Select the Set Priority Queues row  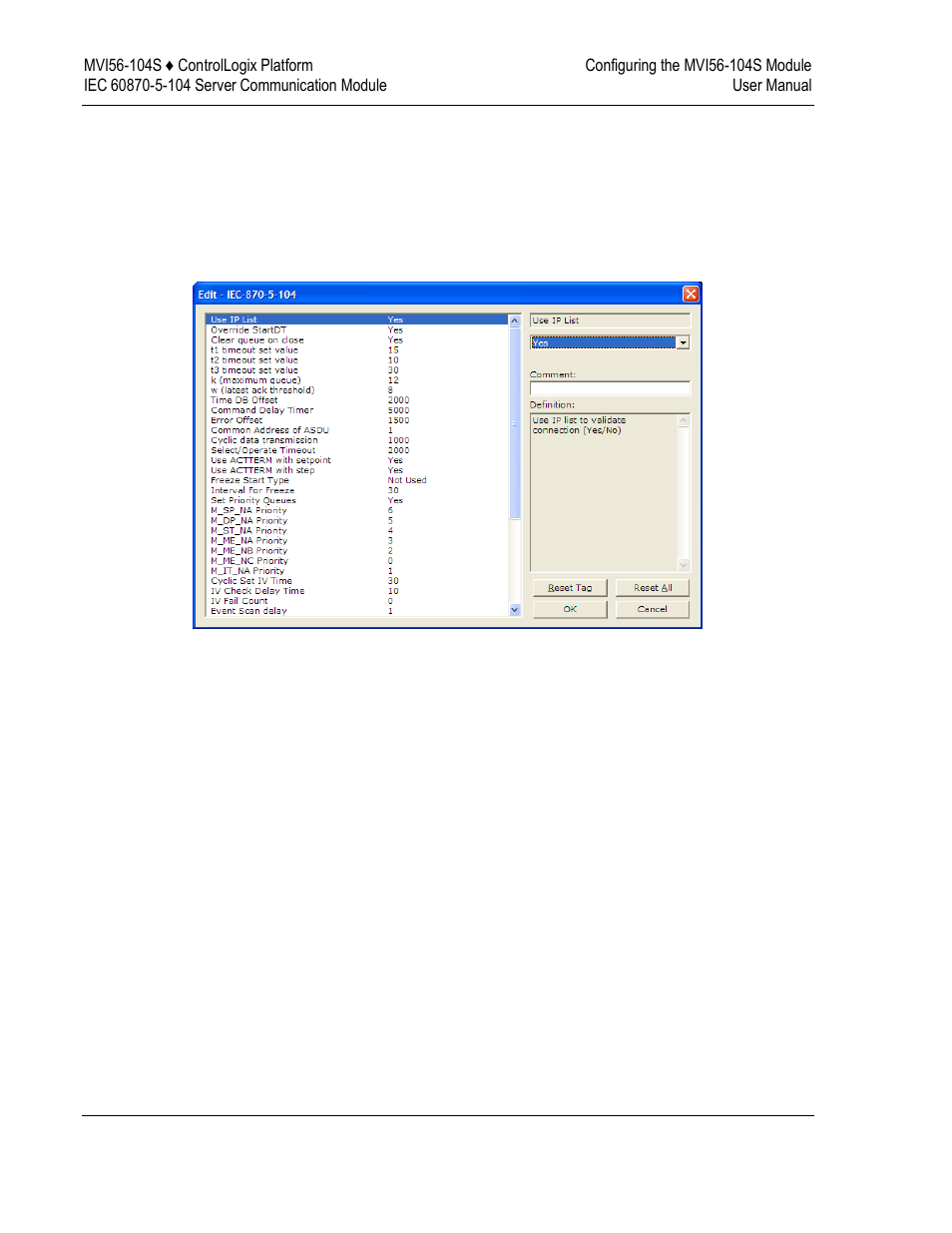(x=357, y=500)
